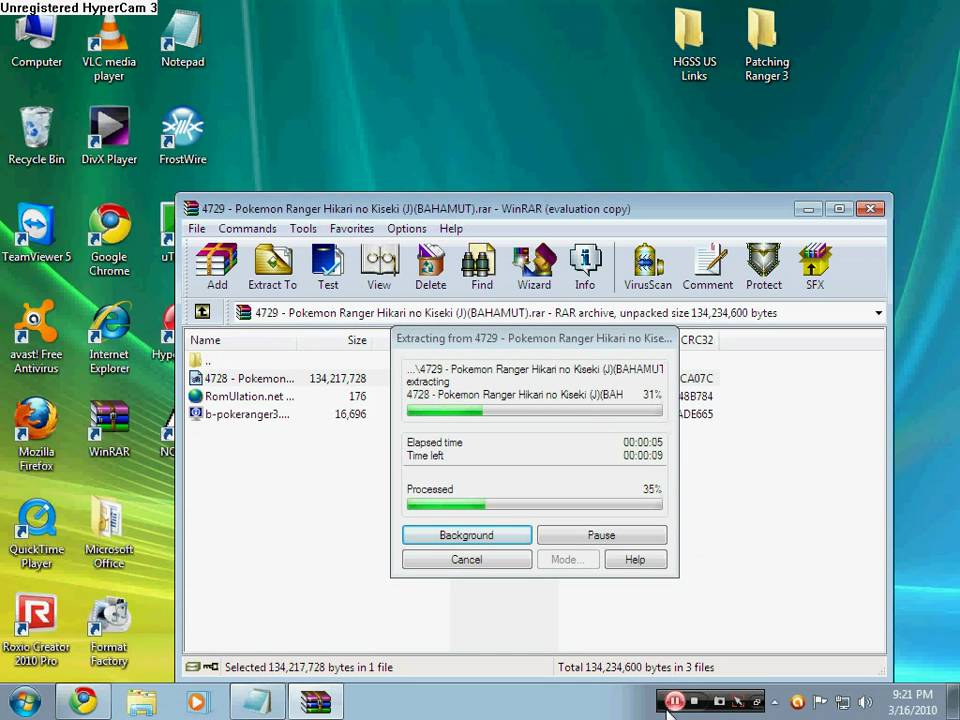The image size is (960, 720).
Task: Click the View toolbar icon
Action: pos(379,266)
